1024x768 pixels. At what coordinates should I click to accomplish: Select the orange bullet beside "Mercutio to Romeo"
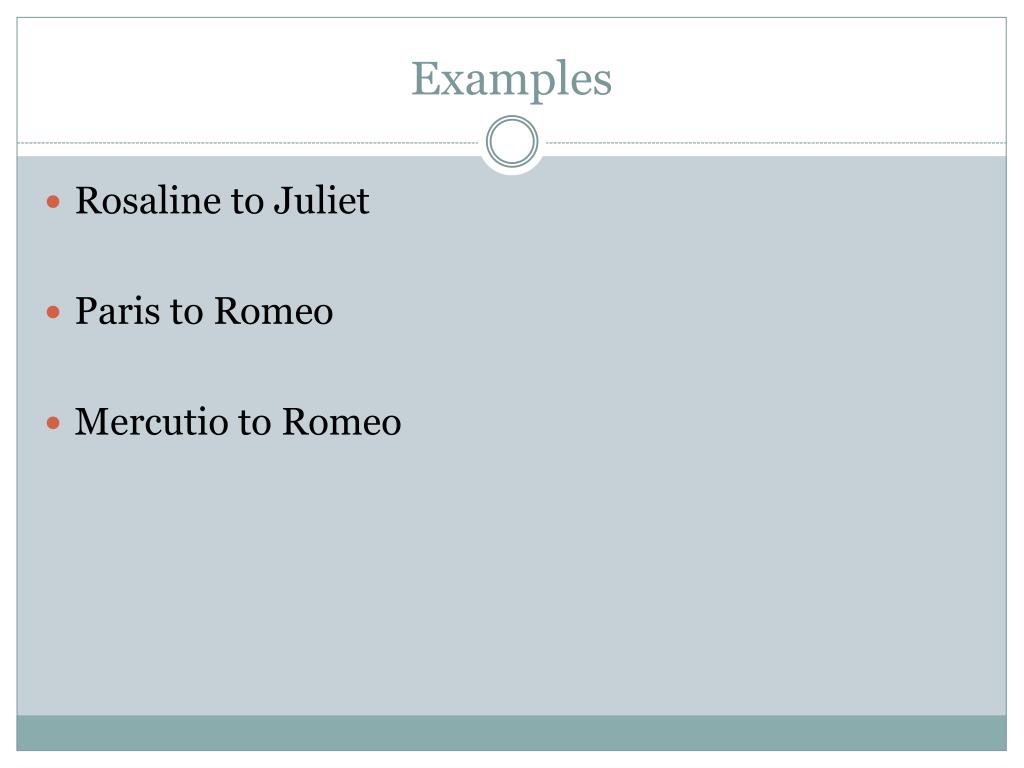click(54, 423)
